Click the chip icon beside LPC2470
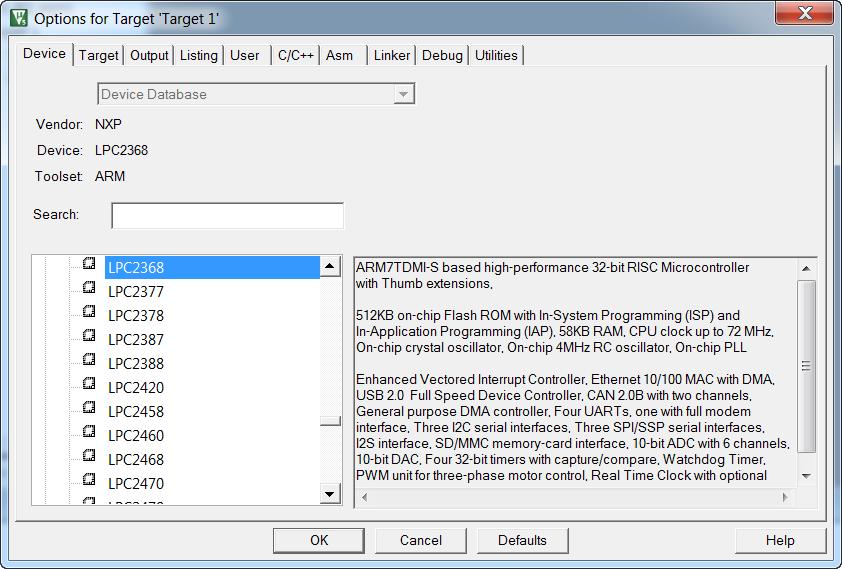Image resolution: width=842 pixels, height=569 pixels. click(89, 479)
